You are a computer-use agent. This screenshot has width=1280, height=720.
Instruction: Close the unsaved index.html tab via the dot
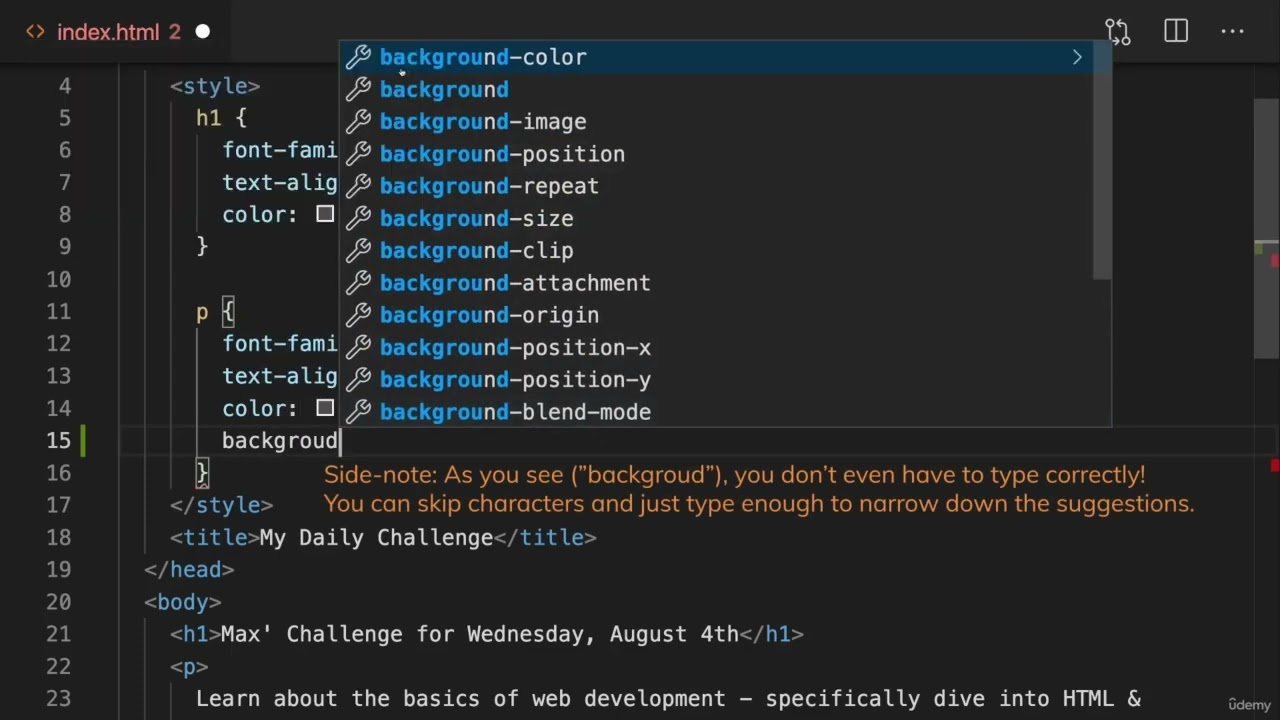click(203, 32)
